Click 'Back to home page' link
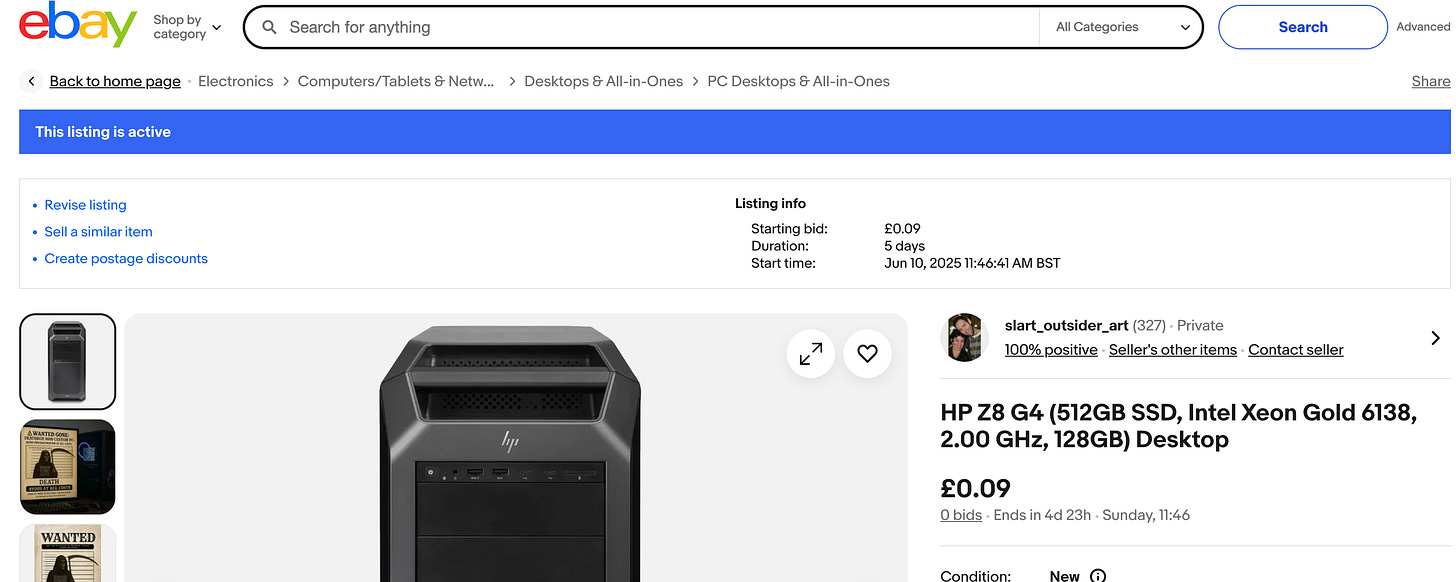1456x582 pixels. (x=115, y=82)
